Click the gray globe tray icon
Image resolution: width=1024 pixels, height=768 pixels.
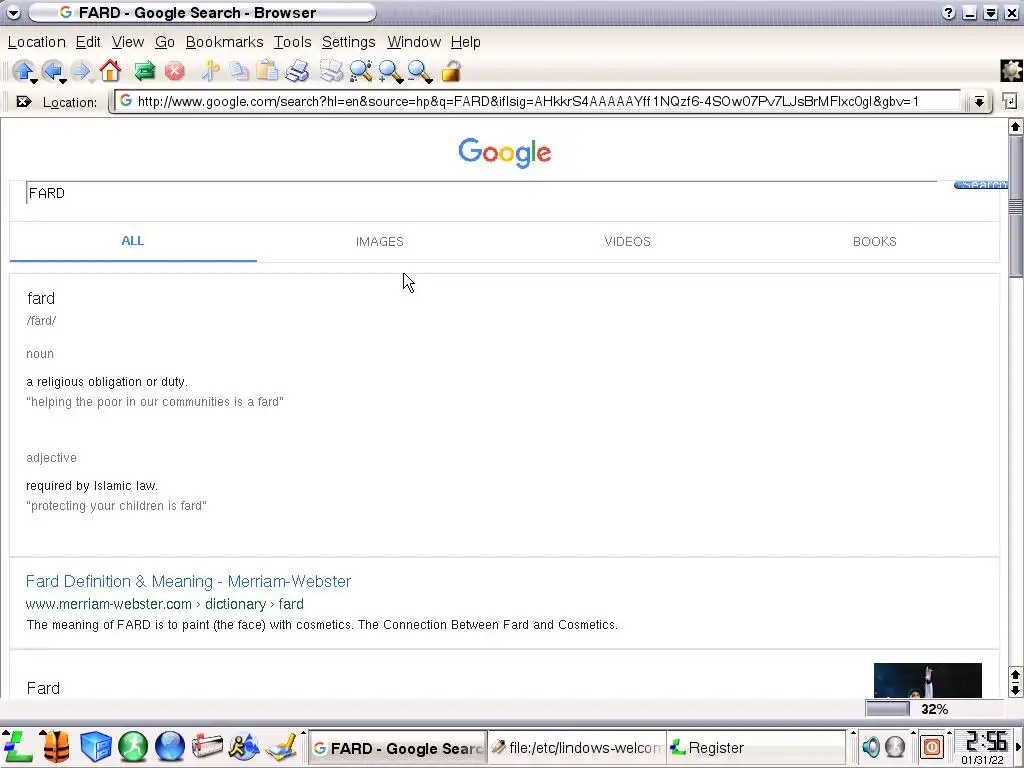895,746
